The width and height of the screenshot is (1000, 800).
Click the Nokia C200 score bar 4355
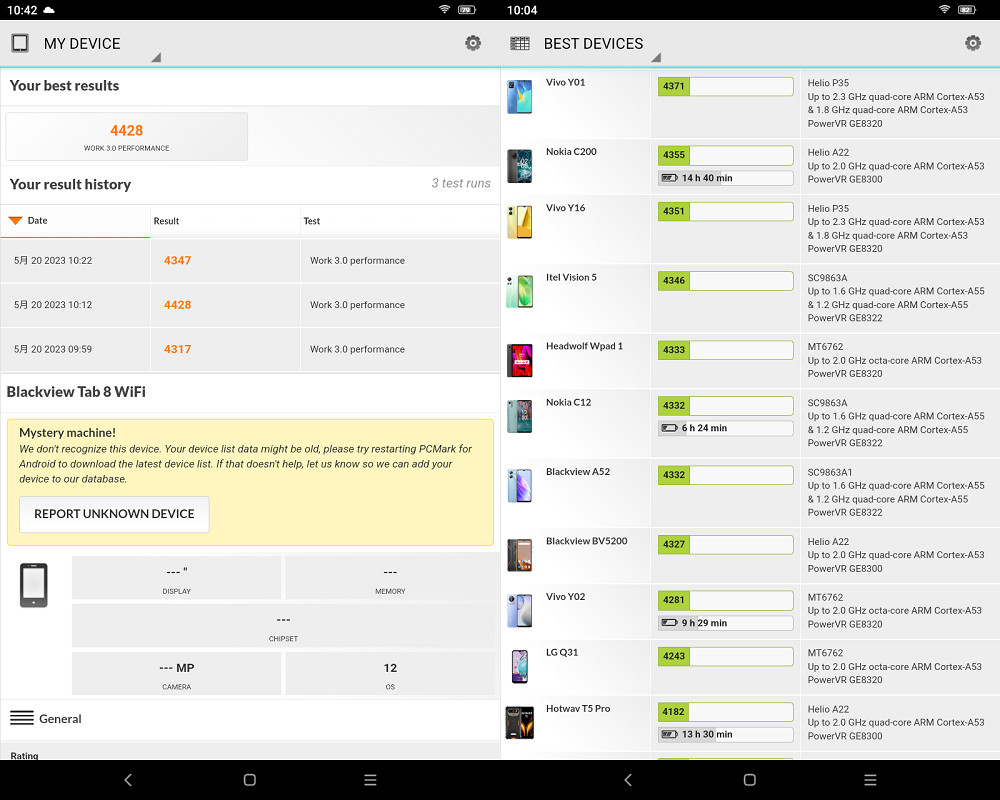pos(726,155)
